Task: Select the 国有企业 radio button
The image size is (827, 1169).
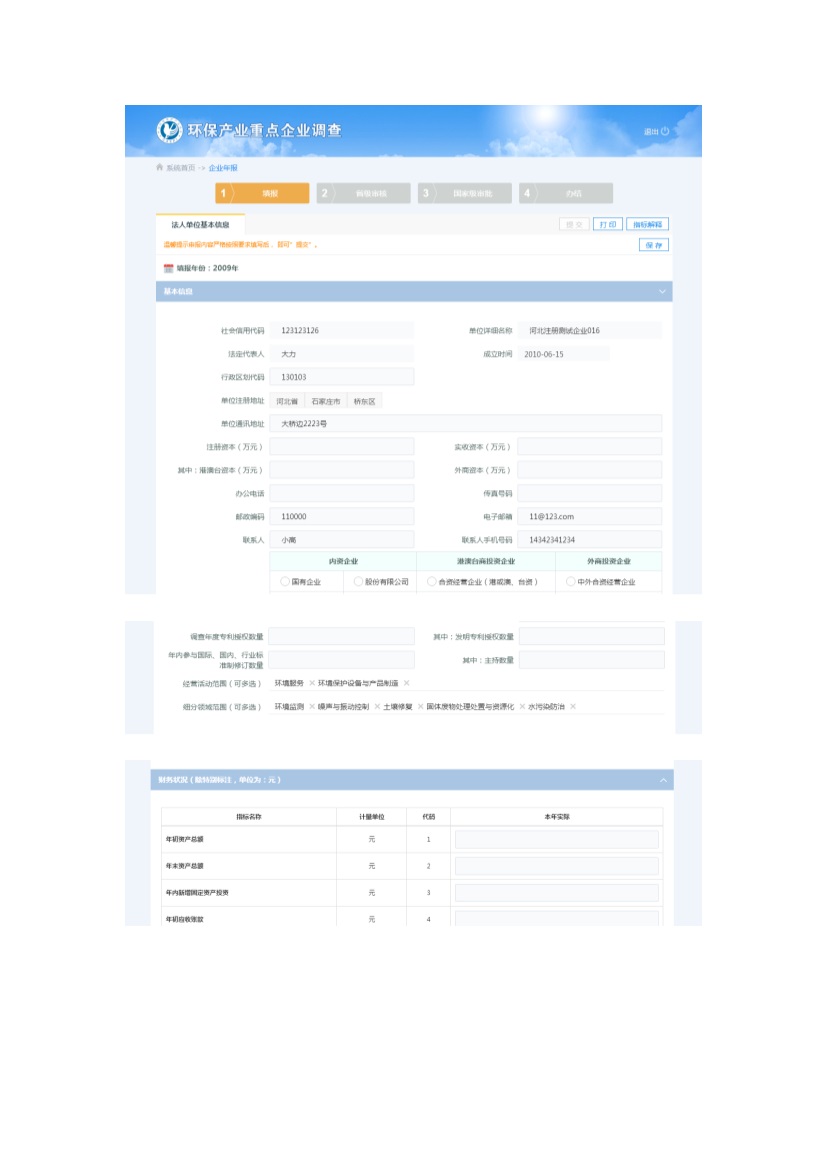Action: (x=285, y=581)
